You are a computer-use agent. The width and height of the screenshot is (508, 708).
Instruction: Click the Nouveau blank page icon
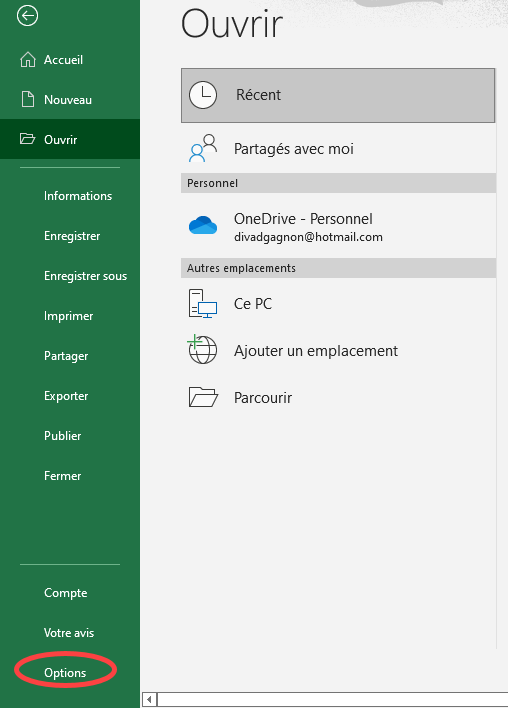pyautogui.click(x=28, y=99)
